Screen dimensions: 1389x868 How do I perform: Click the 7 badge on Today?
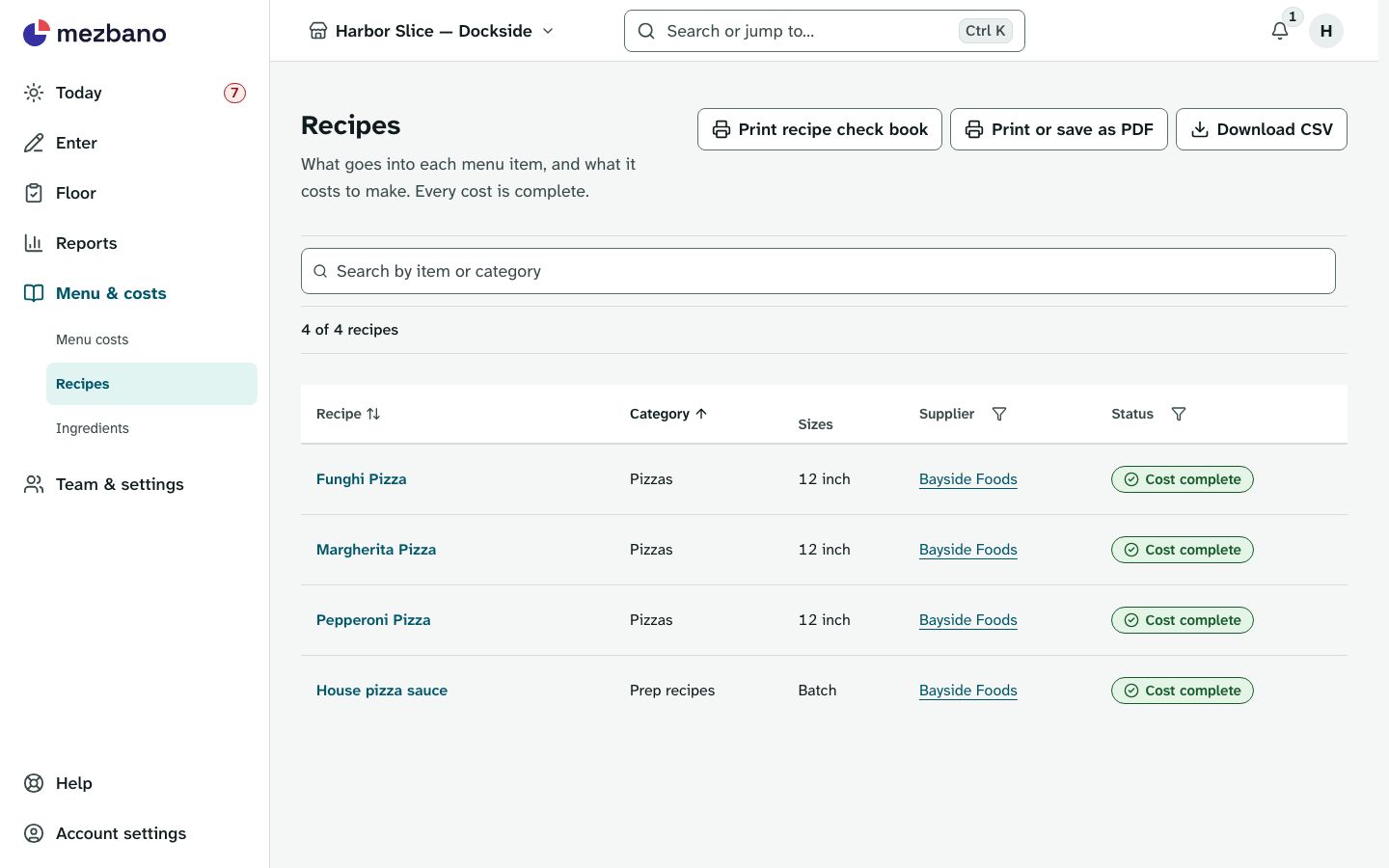click(234, 93)
